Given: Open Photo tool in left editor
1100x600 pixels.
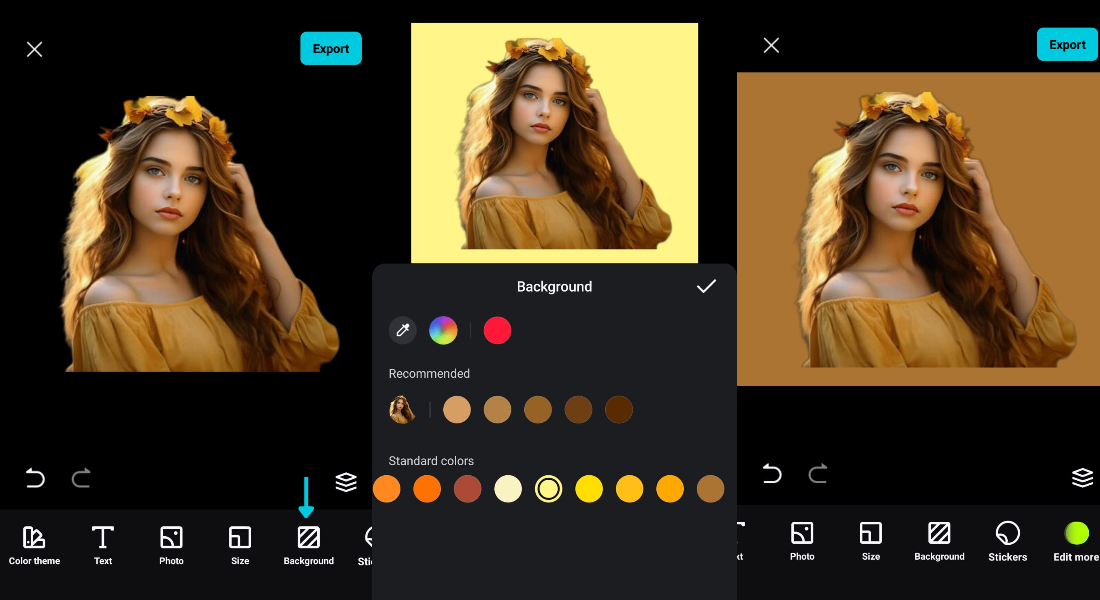Looking at the screenshot, I should (171, 545).
